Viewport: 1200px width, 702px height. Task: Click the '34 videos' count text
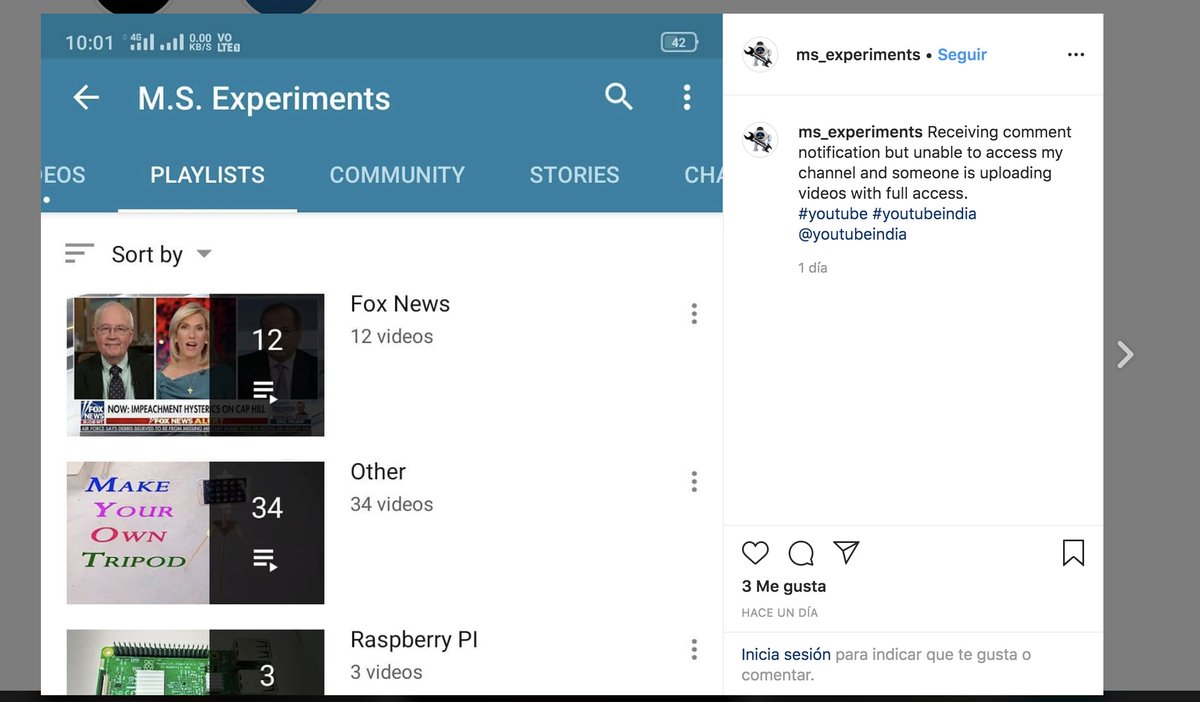click(x=392, y=505)
